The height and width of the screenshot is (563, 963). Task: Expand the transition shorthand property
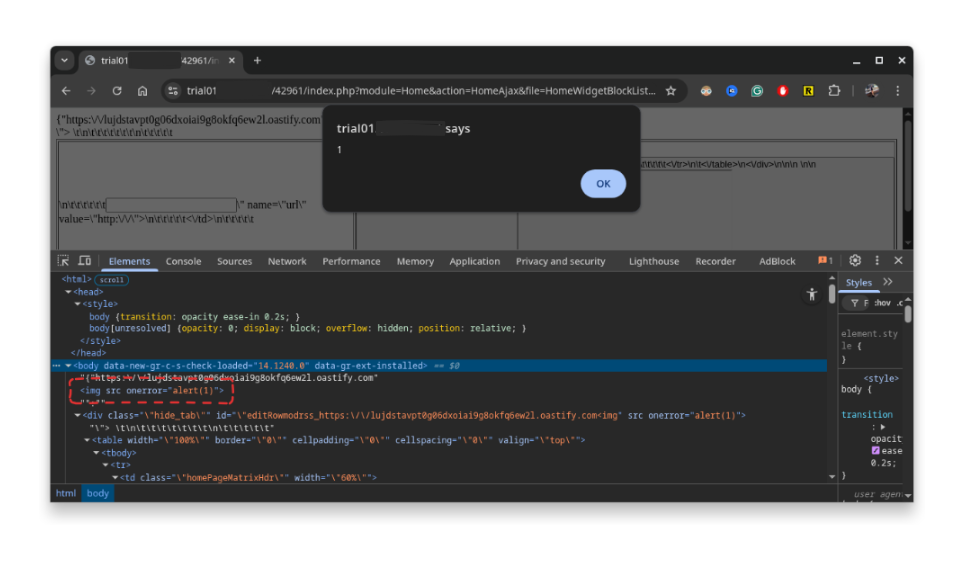[883, 427]
